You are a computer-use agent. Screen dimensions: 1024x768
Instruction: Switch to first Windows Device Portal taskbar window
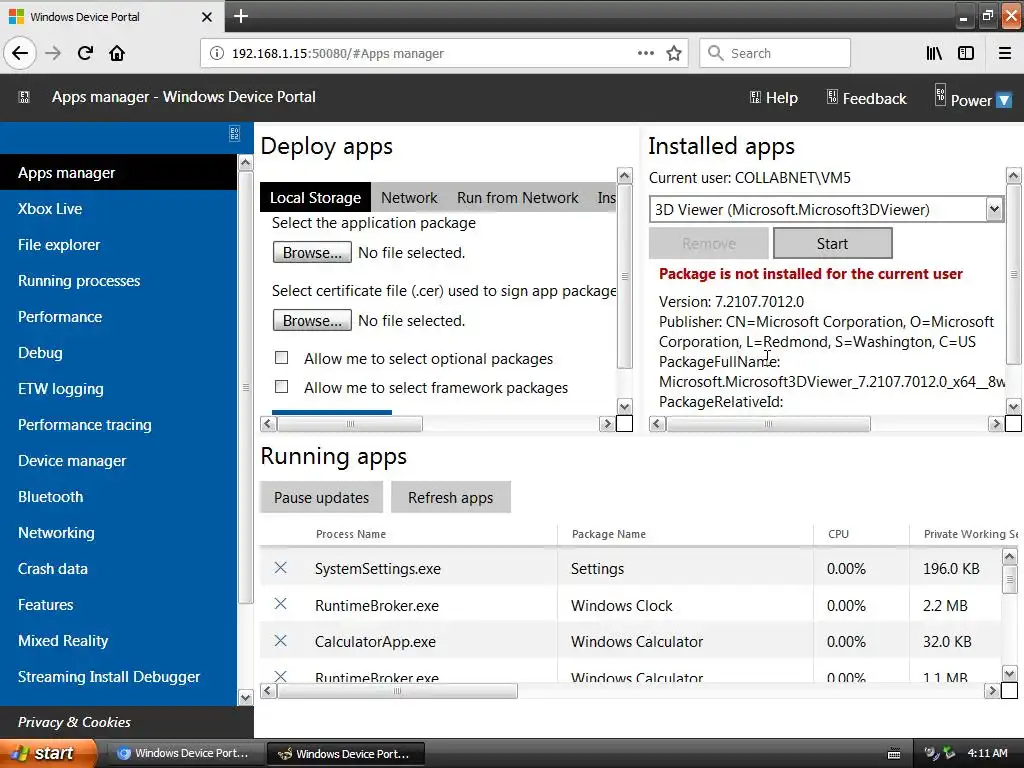coord(184,753)
